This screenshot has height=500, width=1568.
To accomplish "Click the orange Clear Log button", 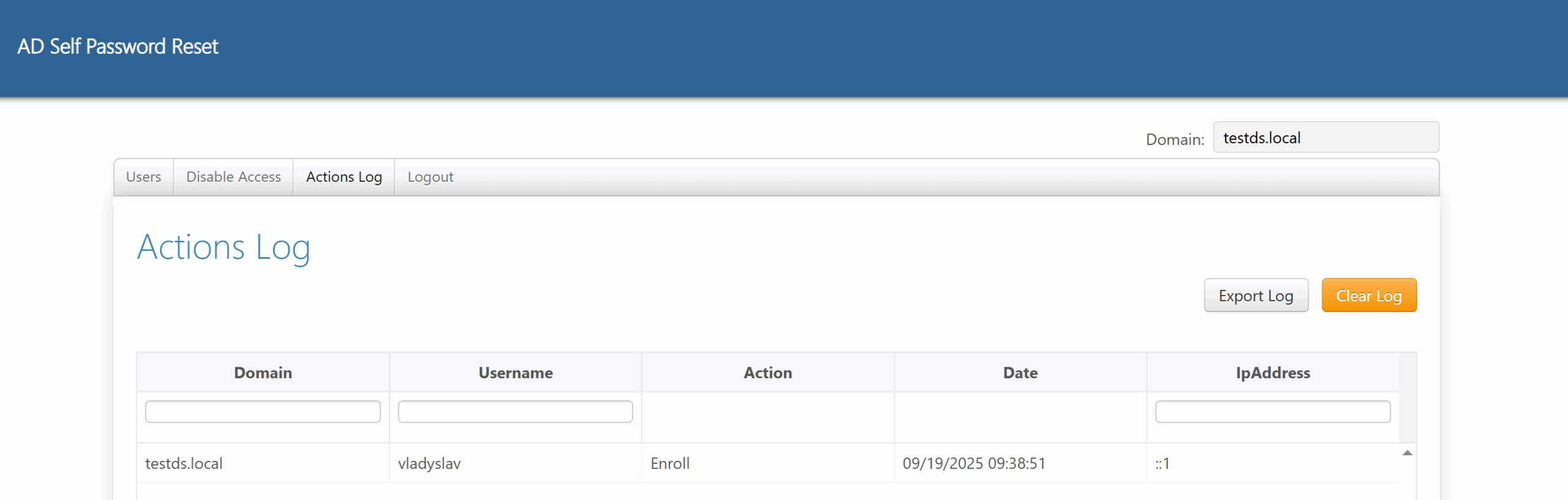I will [x=1368, y=296].
